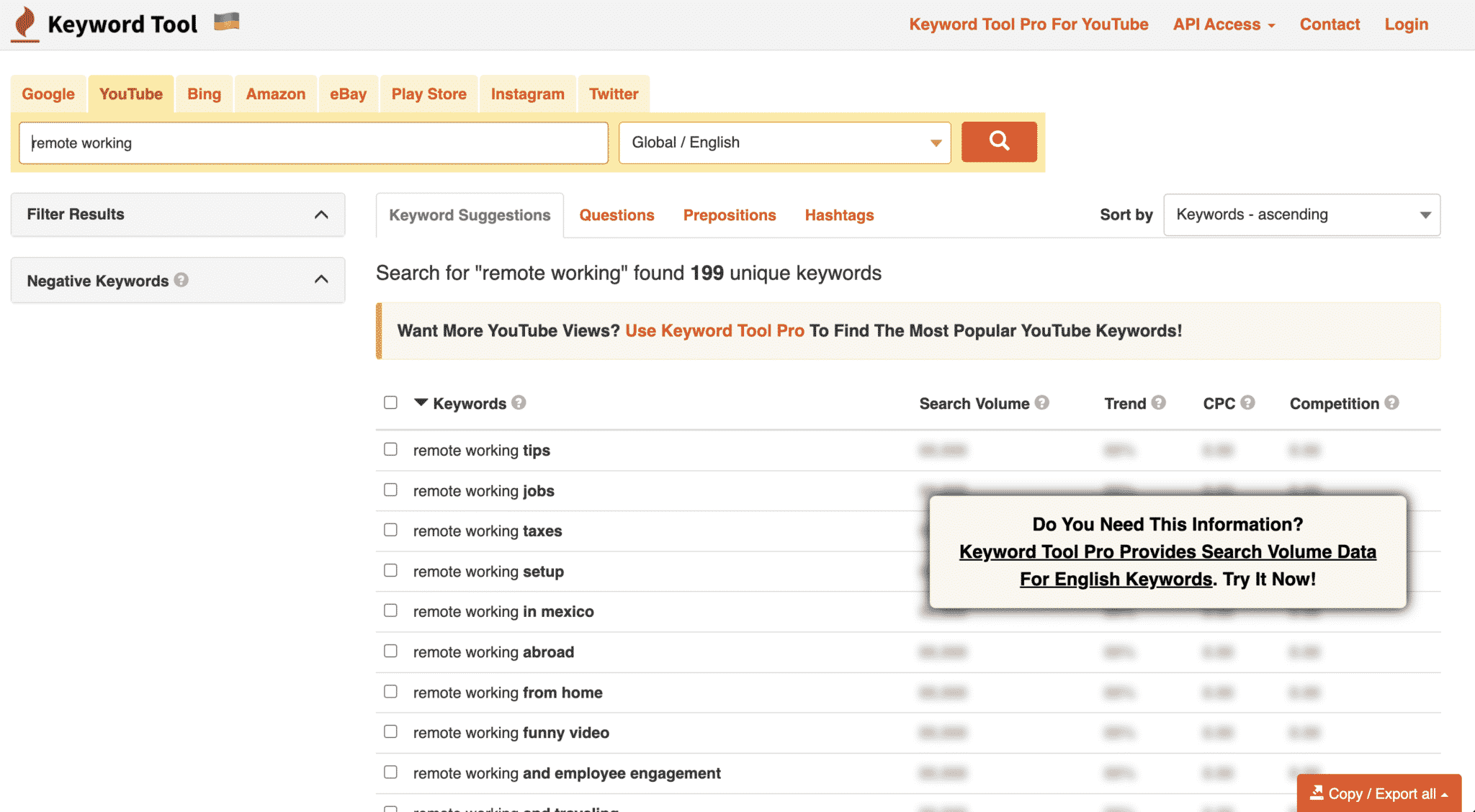Check the 'remote working funny video' row
This screenshot has width=1475, height=812.
[x=390, y=731]
